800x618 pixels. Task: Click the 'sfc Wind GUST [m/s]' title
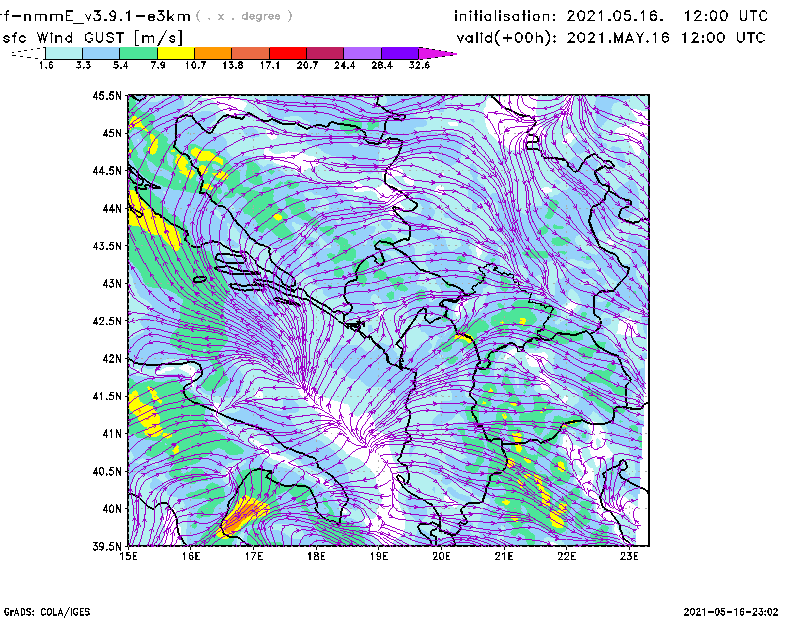click(x=92, y=38)
